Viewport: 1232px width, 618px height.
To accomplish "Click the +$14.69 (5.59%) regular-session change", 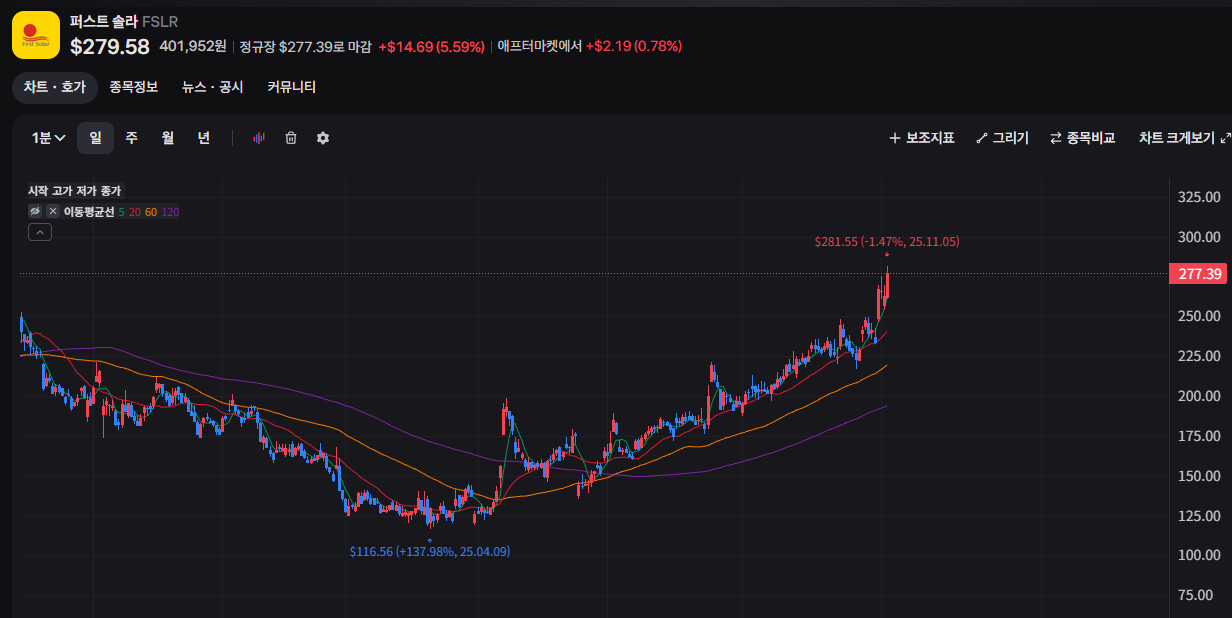I will click(x=431, y=46).
